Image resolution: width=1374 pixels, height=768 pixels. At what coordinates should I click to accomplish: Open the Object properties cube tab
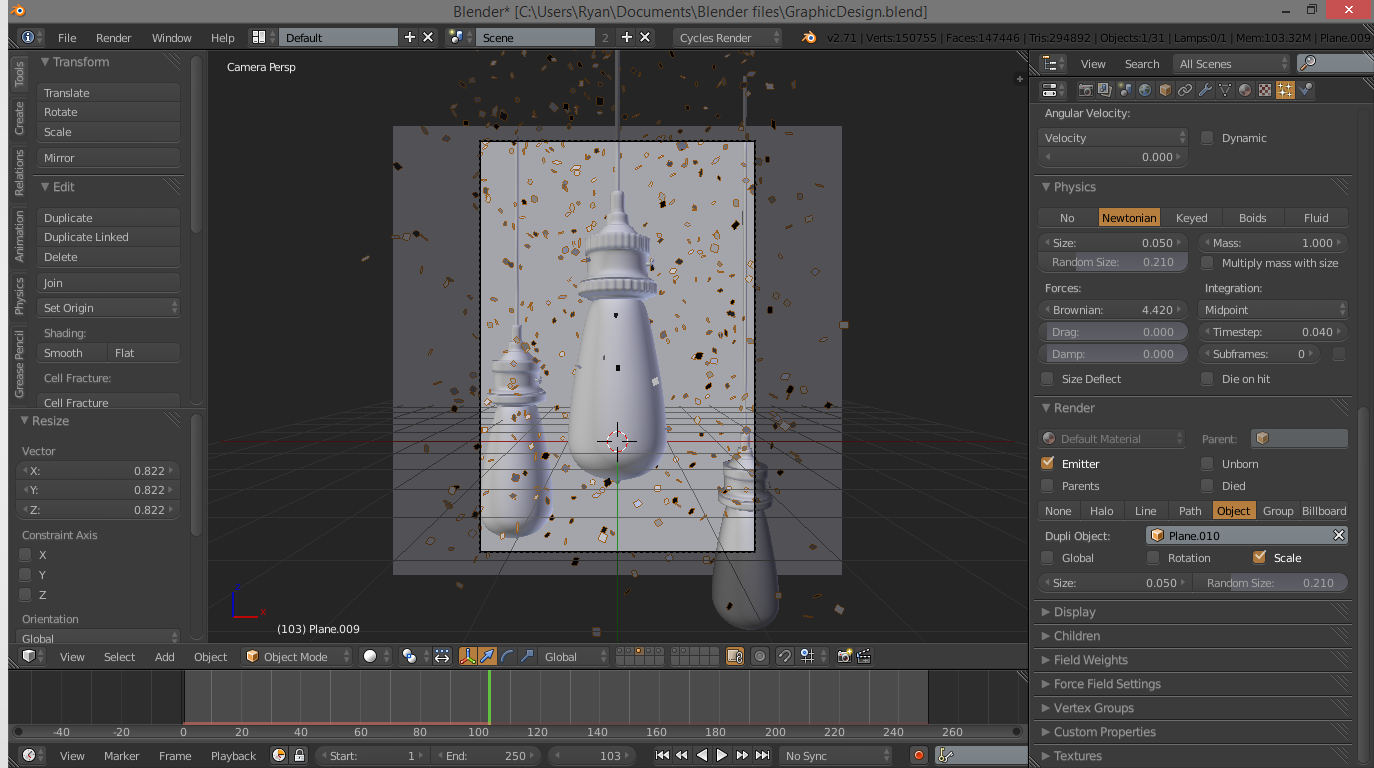click(1165, 90)
